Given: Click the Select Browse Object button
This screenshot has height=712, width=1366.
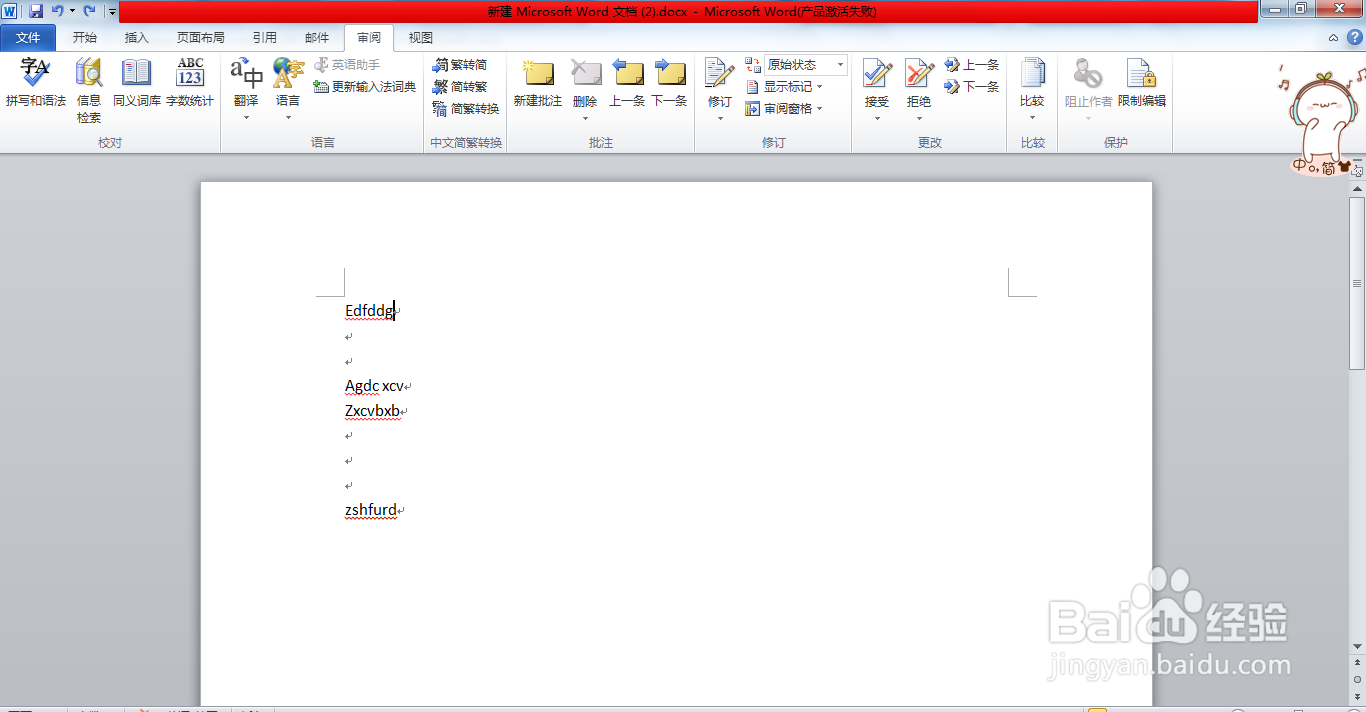Looking at the screenshot, I should (x=1357, y=679).
